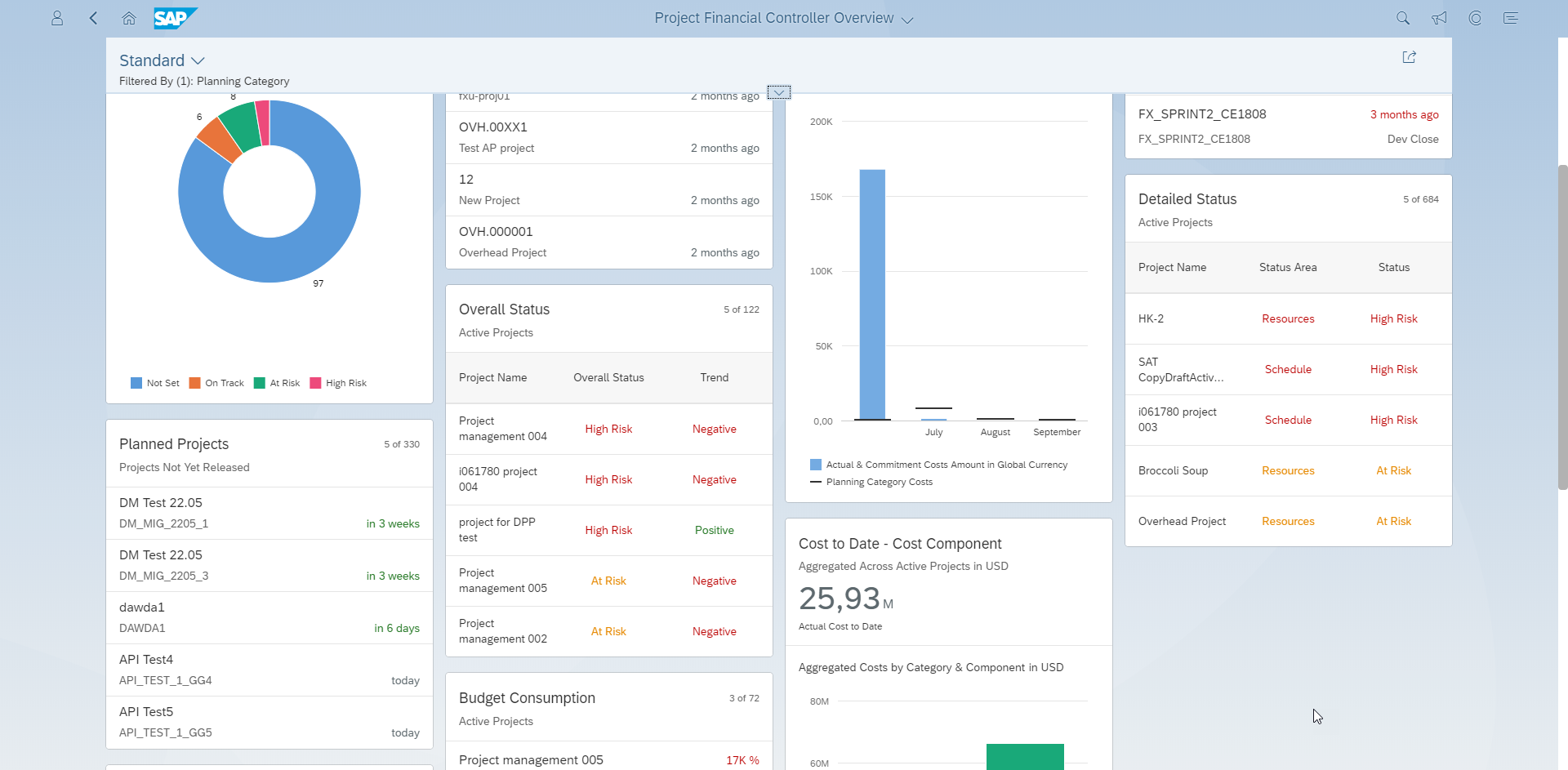Click the circular assistant icon in header

1475,18
